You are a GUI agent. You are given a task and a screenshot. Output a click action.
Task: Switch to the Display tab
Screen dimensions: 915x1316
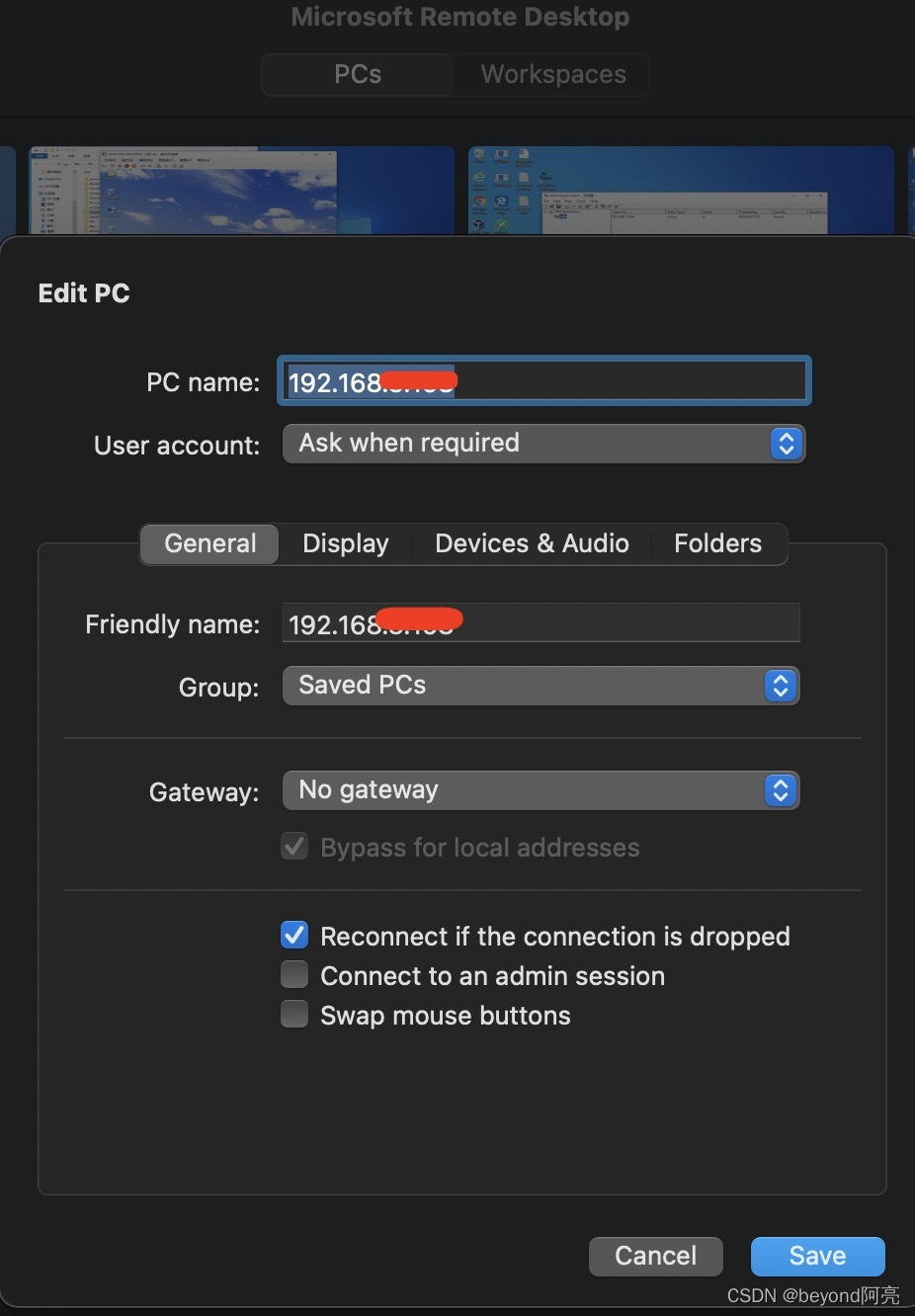(x=345, y=544)
